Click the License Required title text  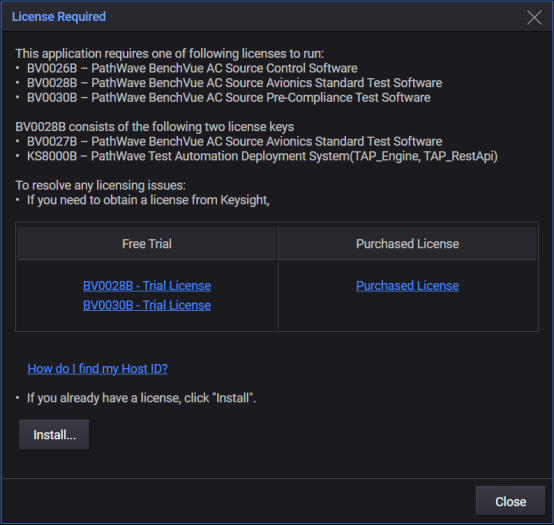click(59, 17)
